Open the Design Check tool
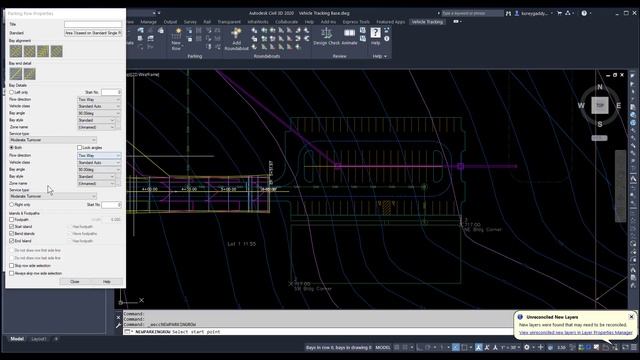Viewport: 640px width, 360px height. tap(326, 36)
